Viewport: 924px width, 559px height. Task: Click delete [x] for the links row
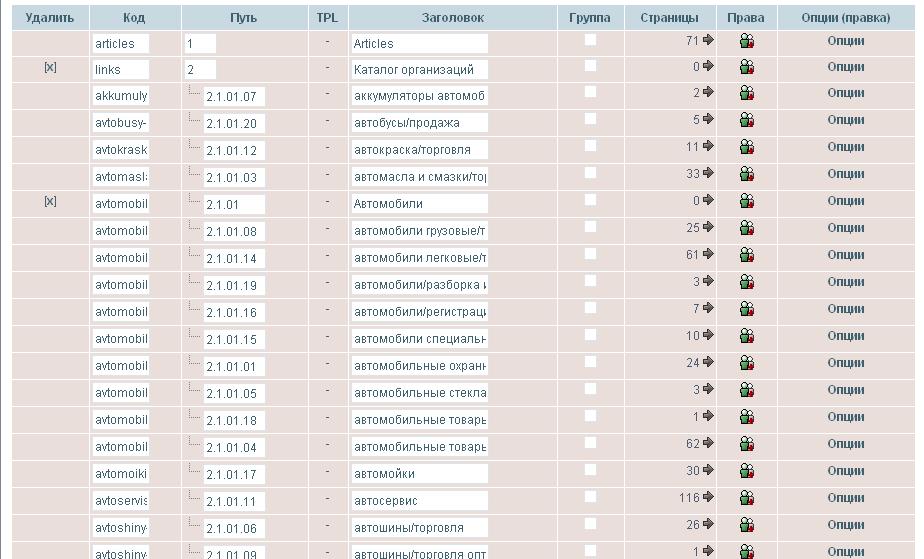(50, 68)
